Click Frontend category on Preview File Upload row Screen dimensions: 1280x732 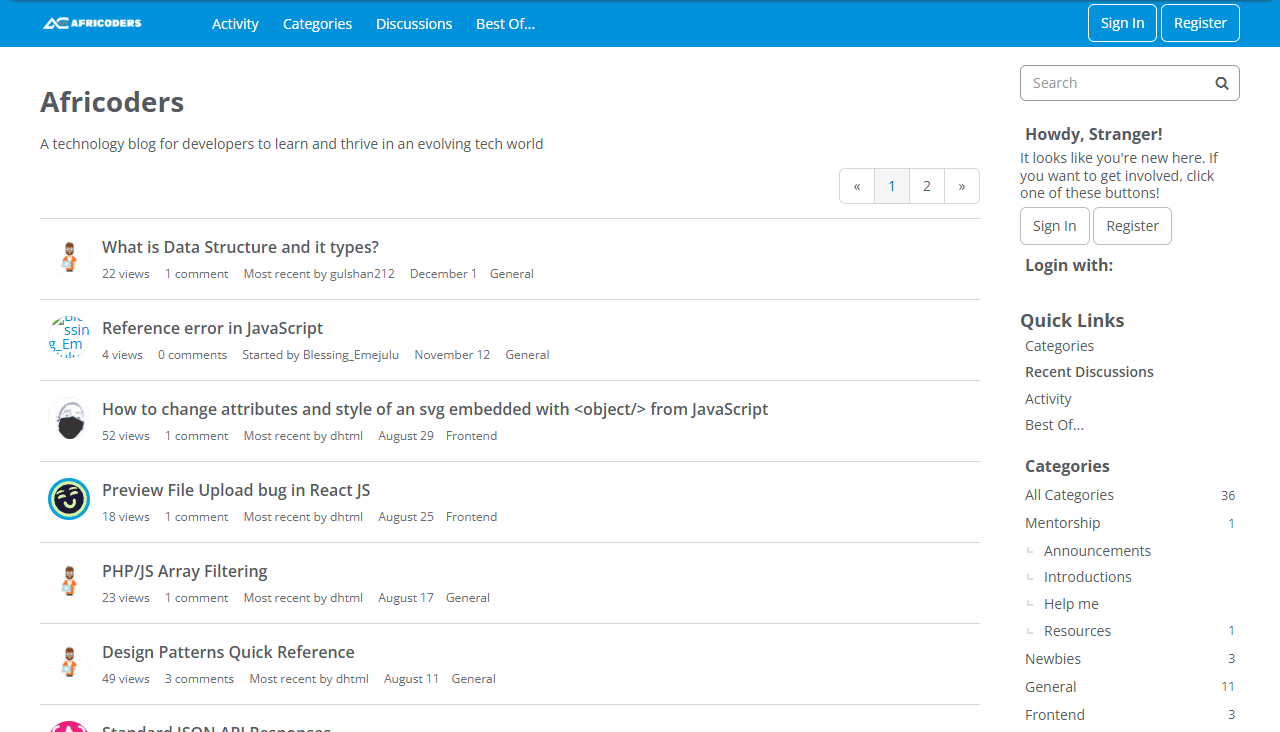click(471, 517)
